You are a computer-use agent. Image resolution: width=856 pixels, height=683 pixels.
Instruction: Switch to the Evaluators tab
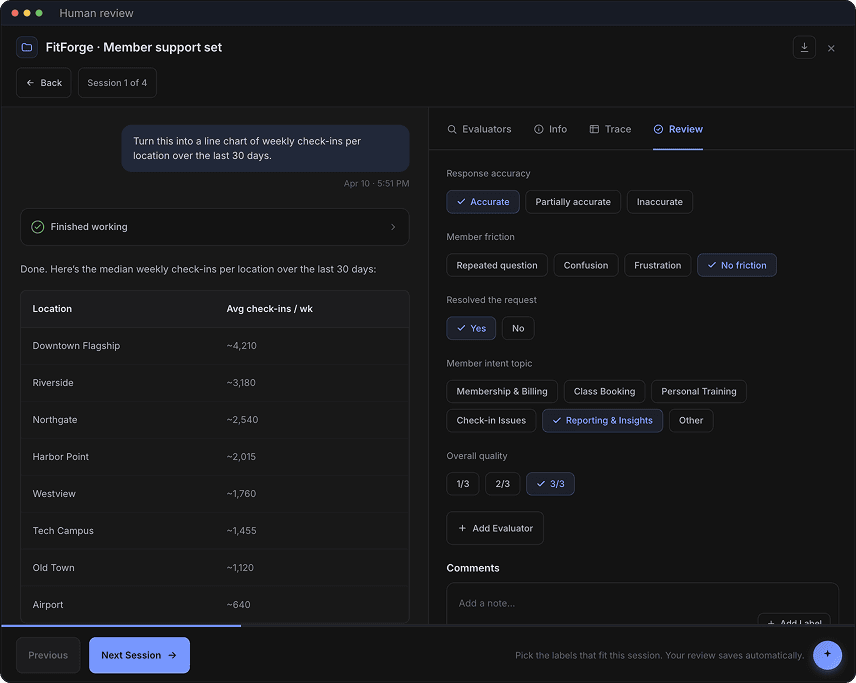pyautogui.click(x=479, y=129)
